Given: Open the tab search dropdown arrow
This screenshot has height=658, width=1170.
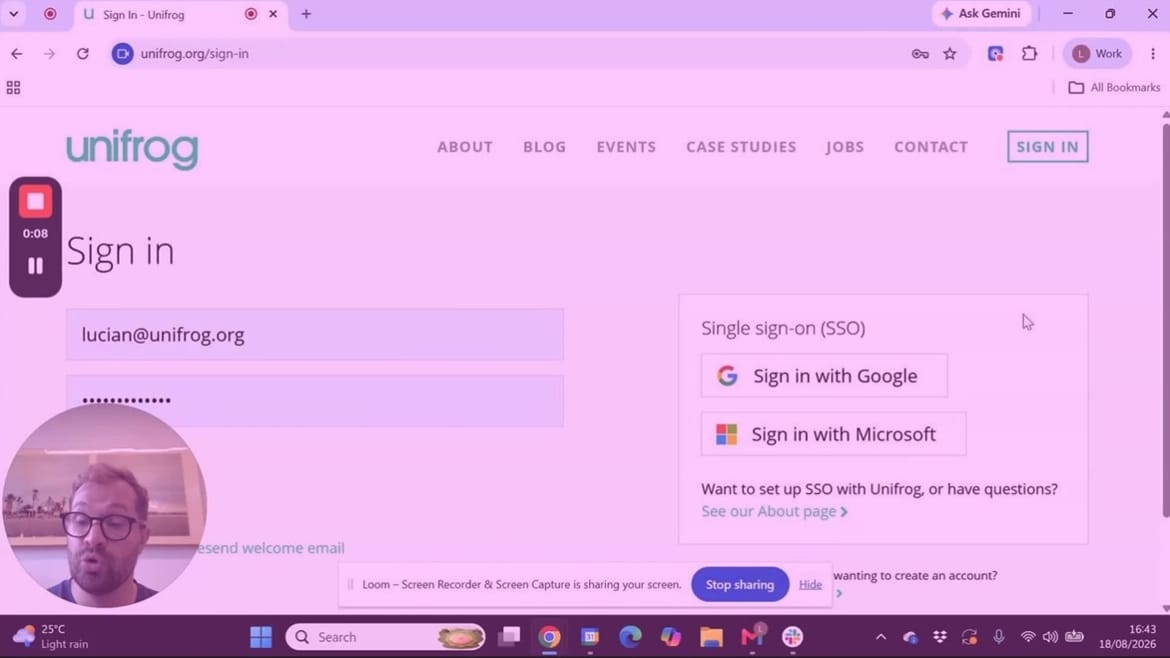Looking at the screenshot, I should point(13,14).
